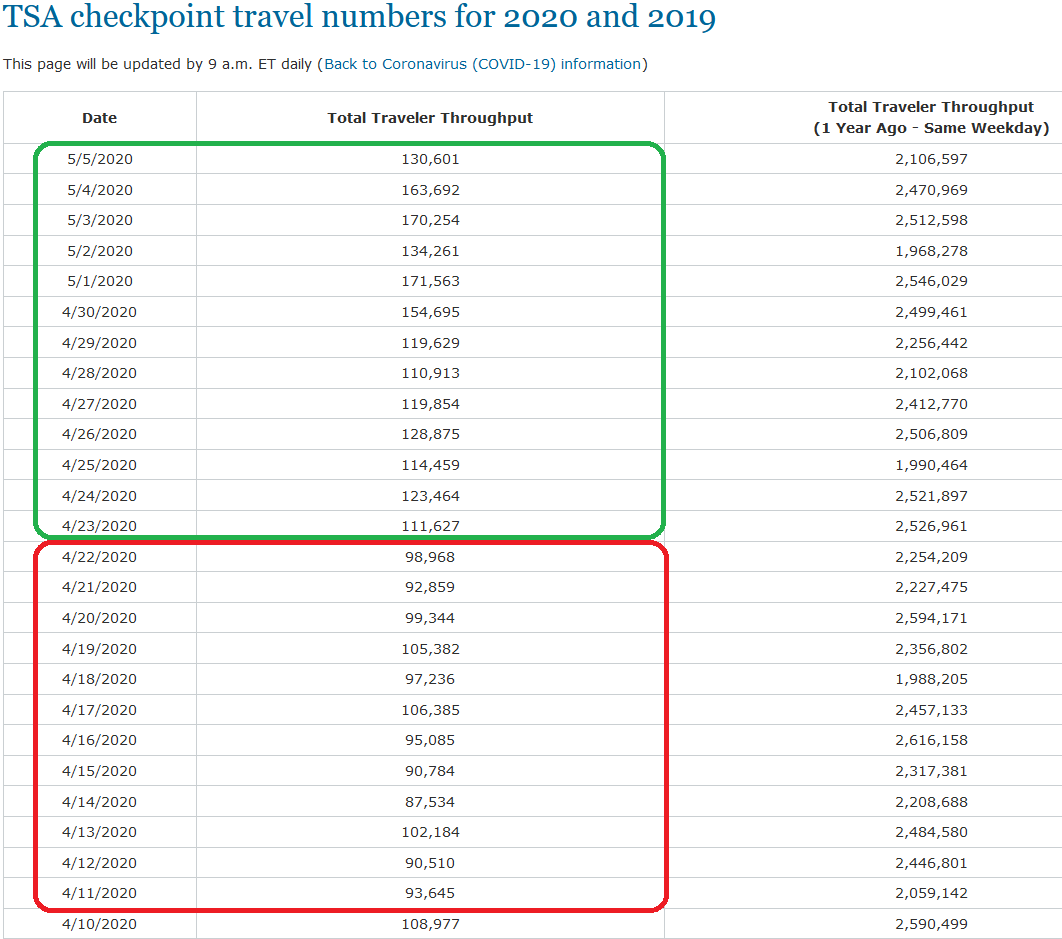Select the year-ago value 1,990,464

[x=931, y=465]
